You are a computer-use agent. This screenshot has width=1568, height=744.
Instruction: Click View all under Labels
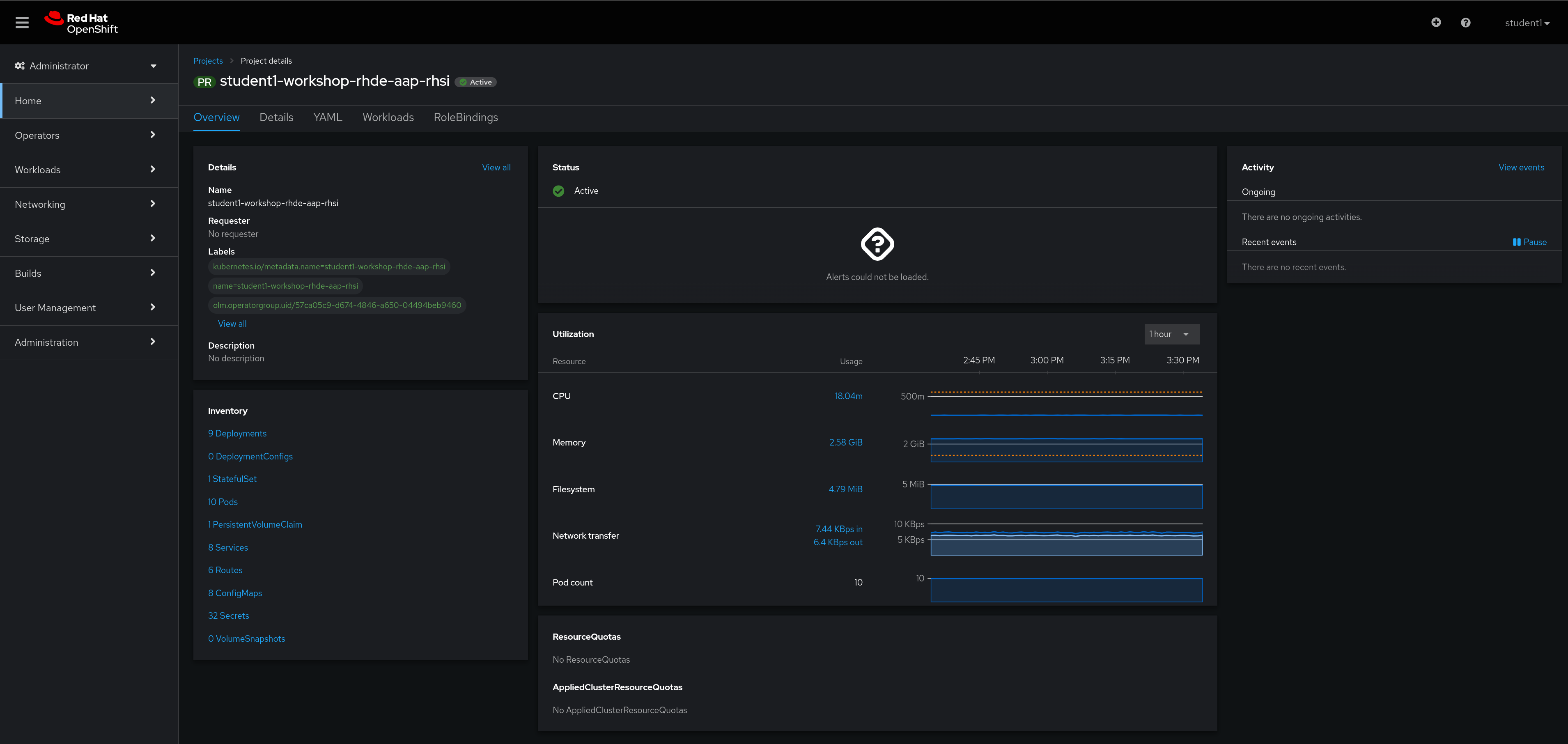pos(232,324)
